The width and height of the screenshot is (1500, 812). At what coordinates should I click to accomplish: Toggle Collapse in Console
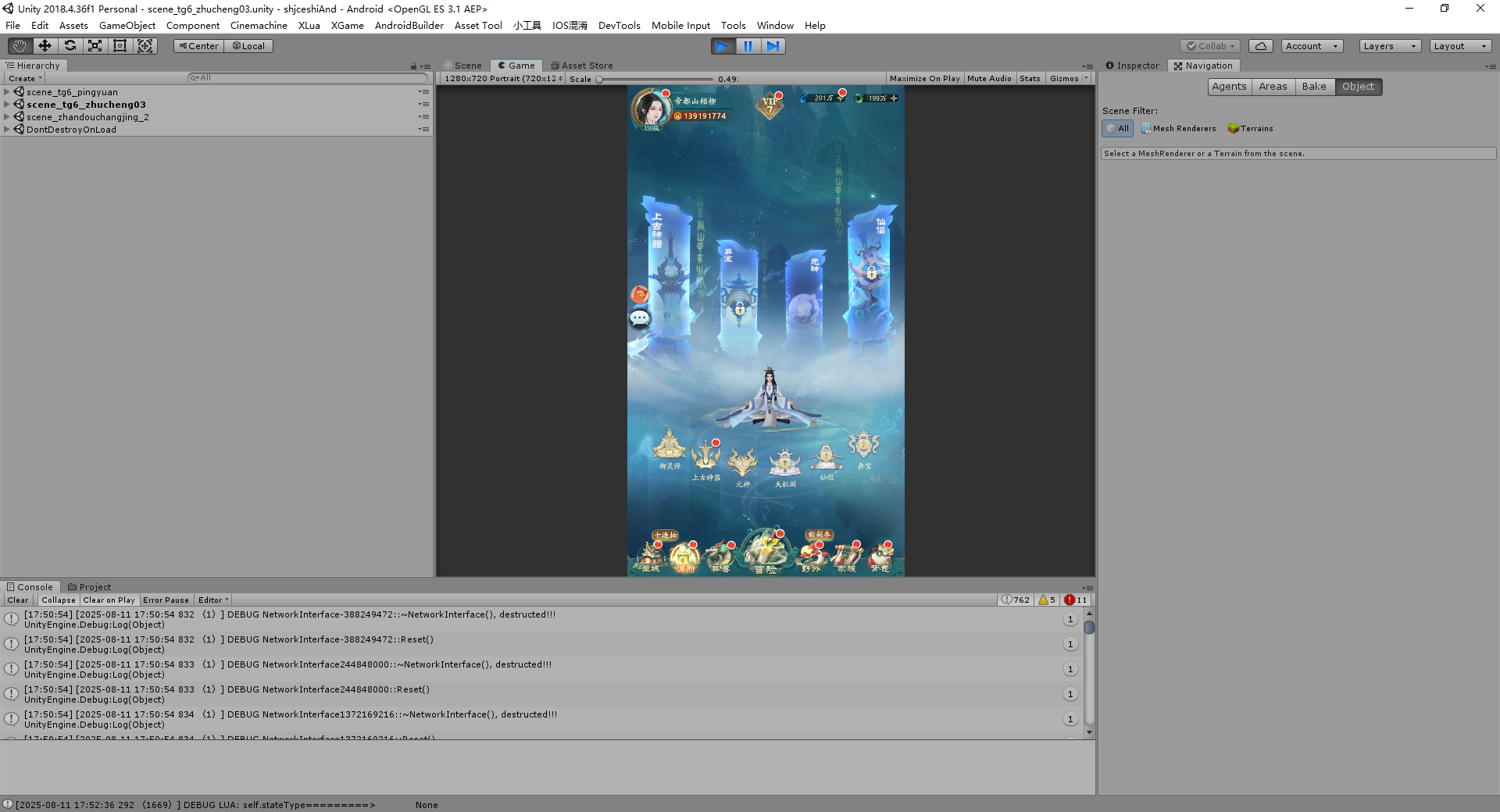[59, 600]
